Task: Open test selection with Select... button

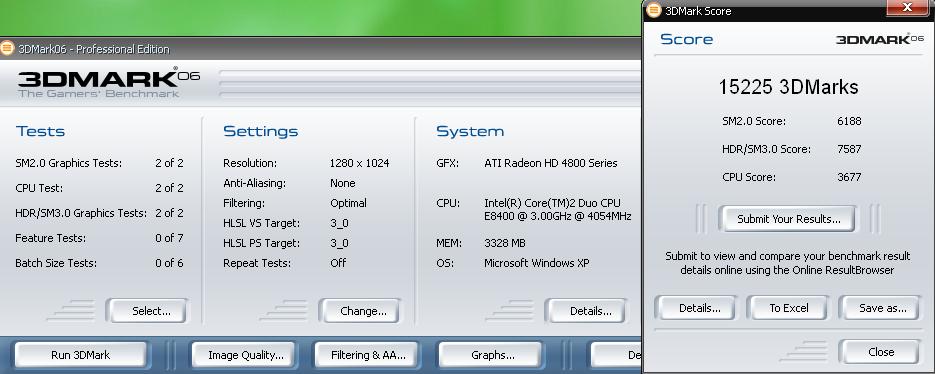Action: (x=147, y=311)
